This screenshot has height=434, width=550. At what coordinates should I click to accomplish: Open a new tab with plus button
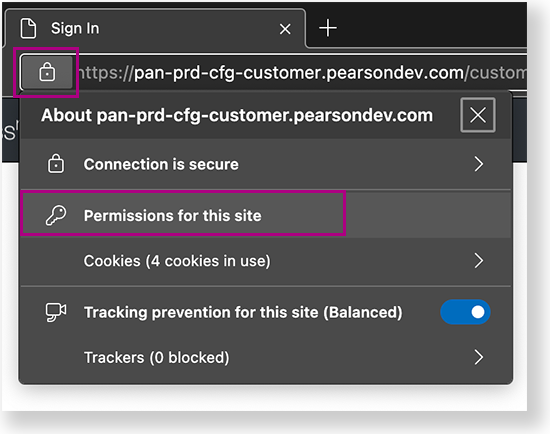[328, 28]
